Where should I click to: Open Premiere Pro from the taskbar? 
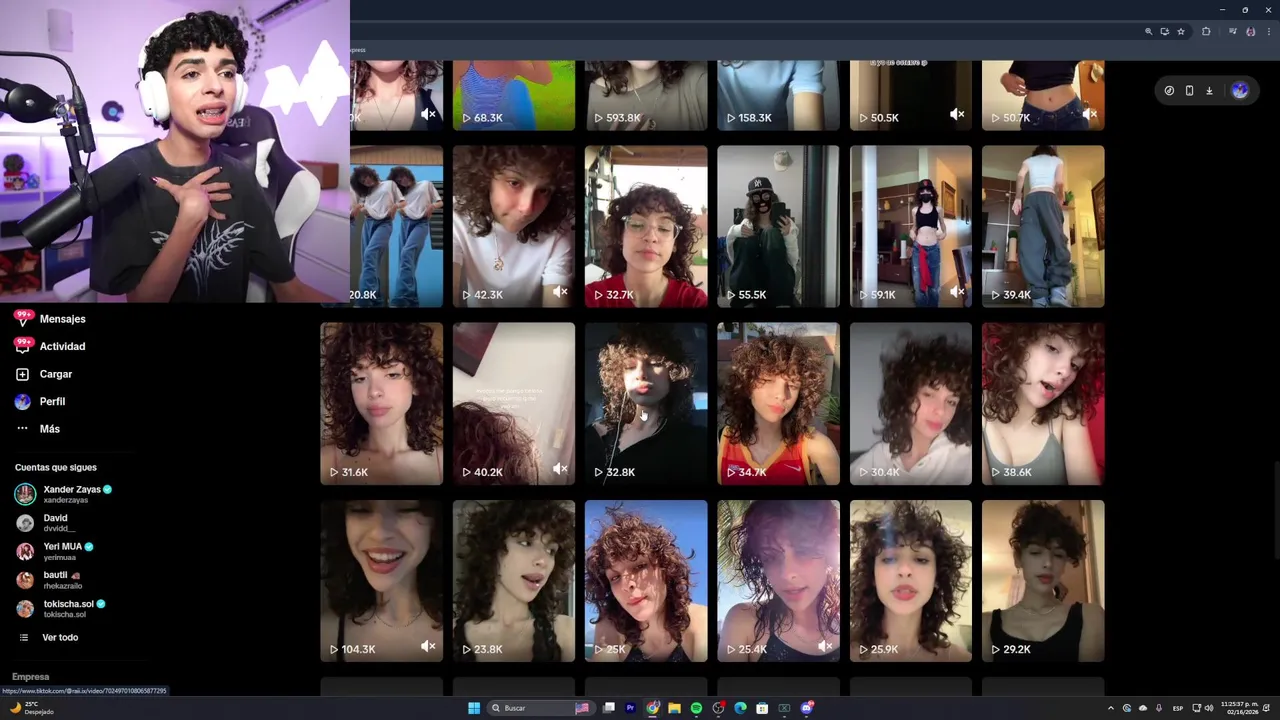(630, 708)
